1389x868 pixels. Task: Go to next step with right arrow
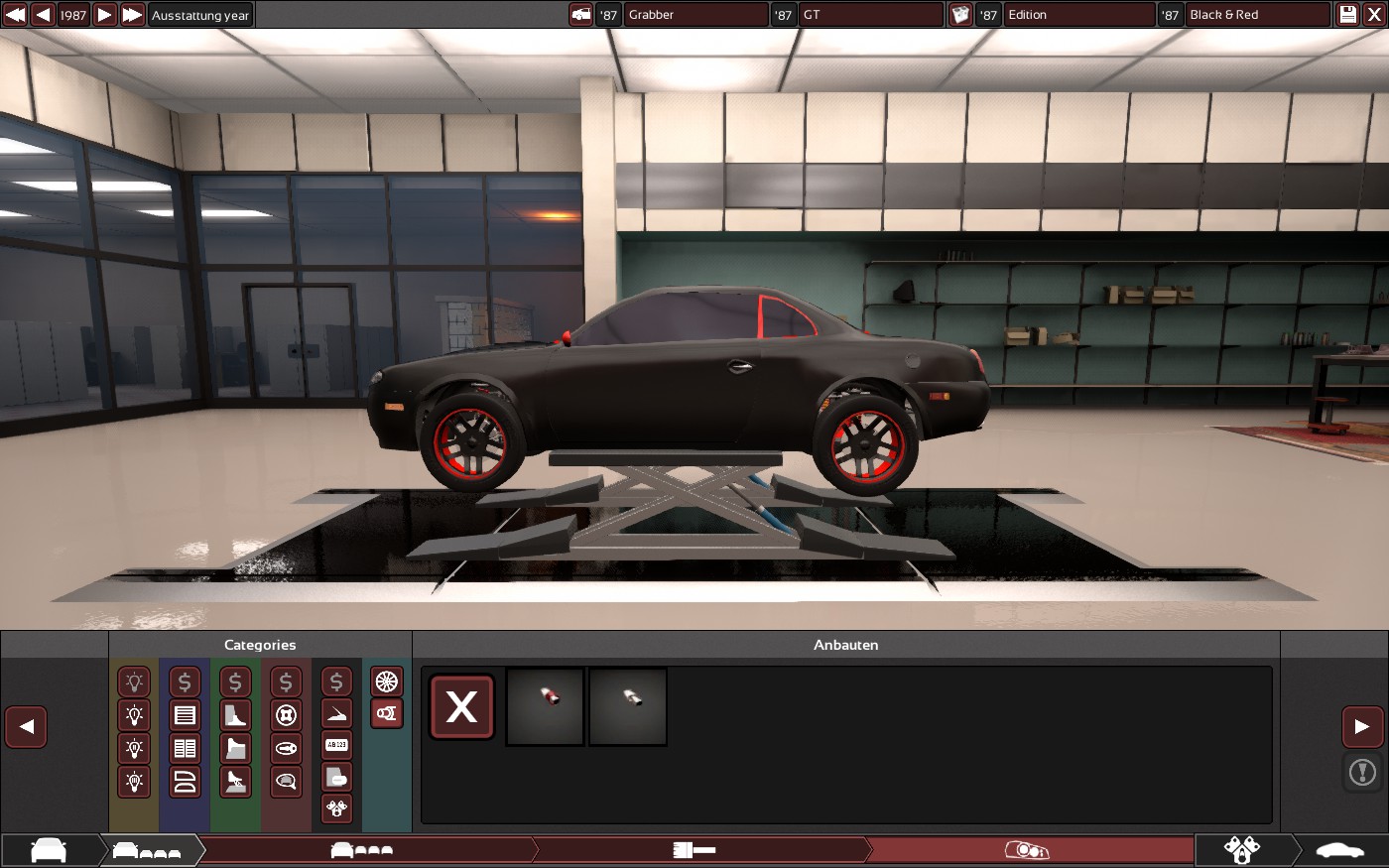point(1362,727)
